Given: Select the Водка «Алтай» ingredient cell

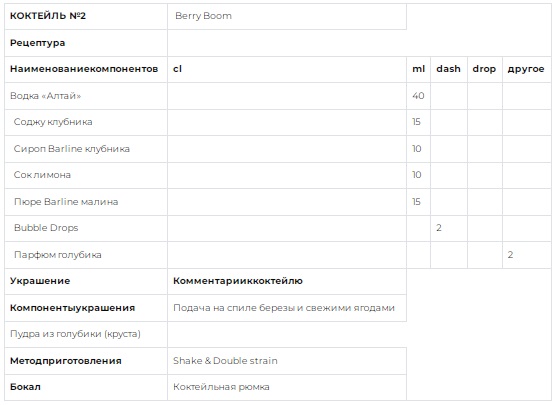Looking at the screenshot, I should pyautogui.click(x=86, y=96).
